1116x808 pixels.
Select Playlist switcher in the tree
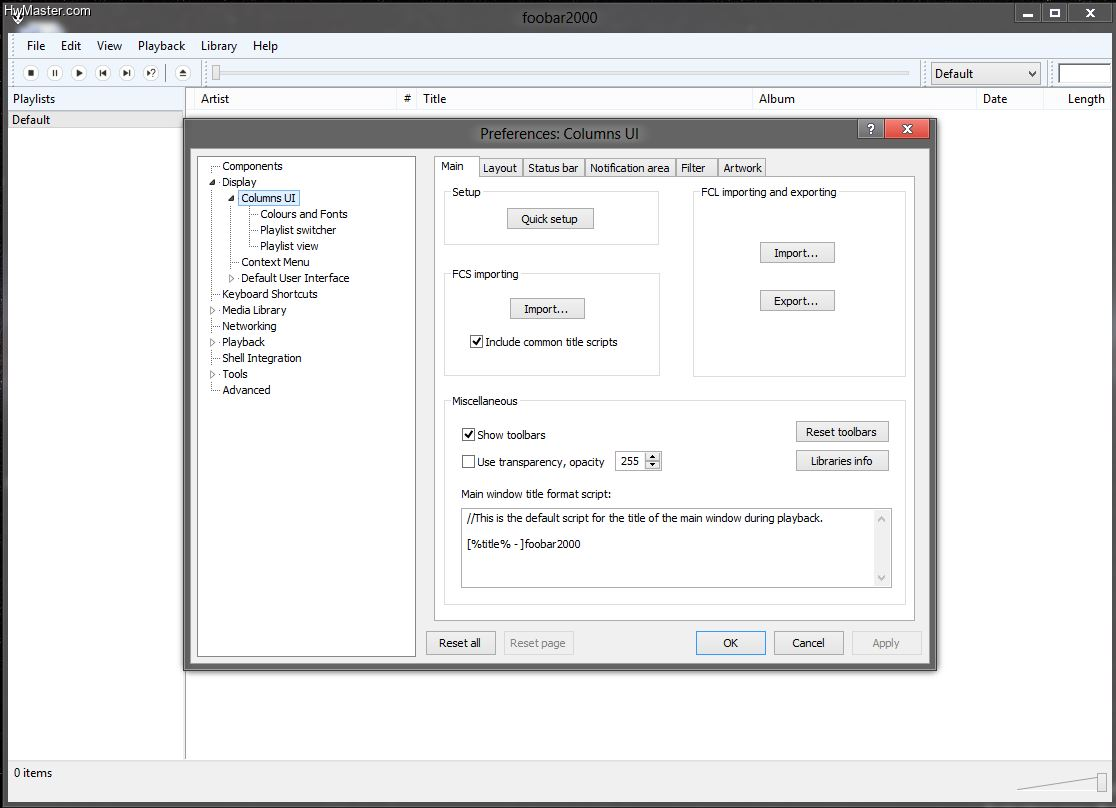coord(298,230)
